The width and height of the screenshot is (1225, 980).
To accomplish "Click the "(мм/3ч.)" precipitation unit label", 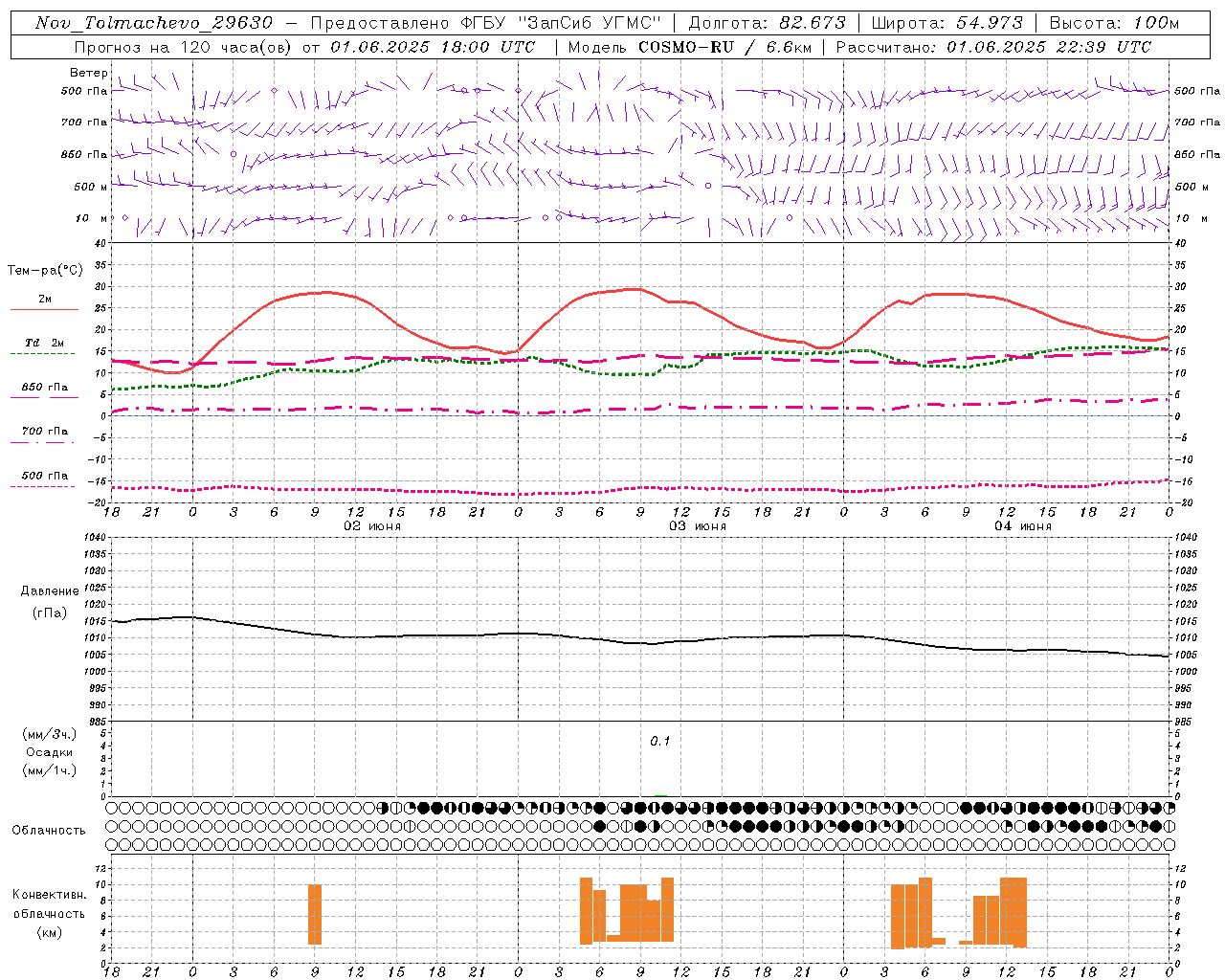I will click(50, 734).
